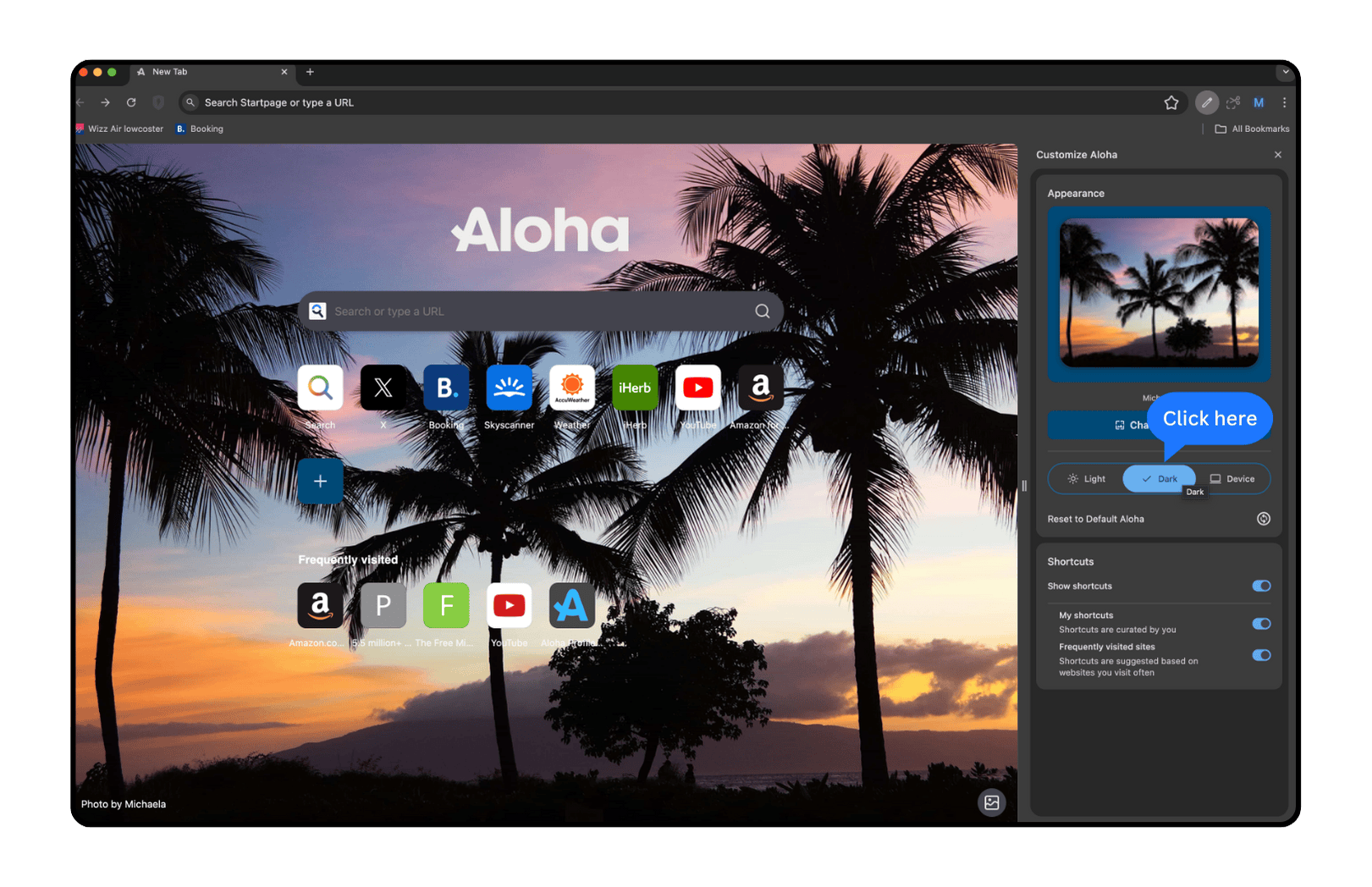Open the Amazon shortcut in the top row
The height and width of the screenshot is (887, 1372).
coord(761,388)
